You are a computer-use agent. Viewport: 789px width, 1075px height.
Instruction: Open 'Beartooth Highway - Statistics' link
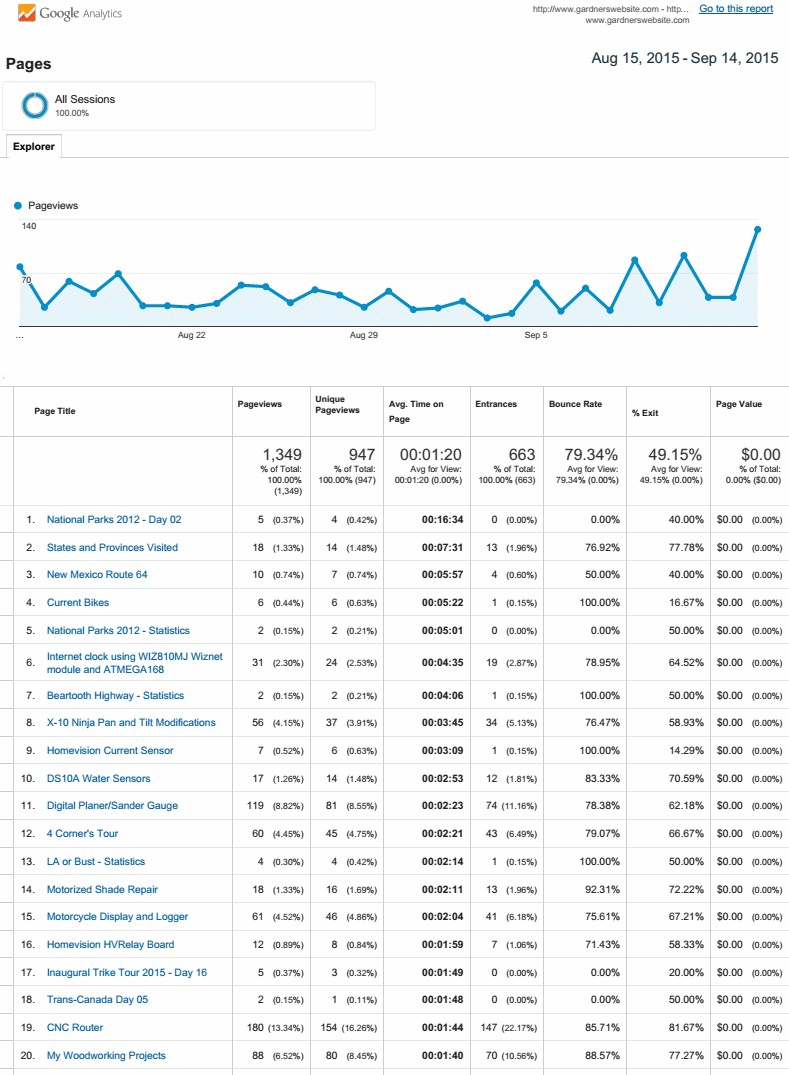click(x=115, y=695)
